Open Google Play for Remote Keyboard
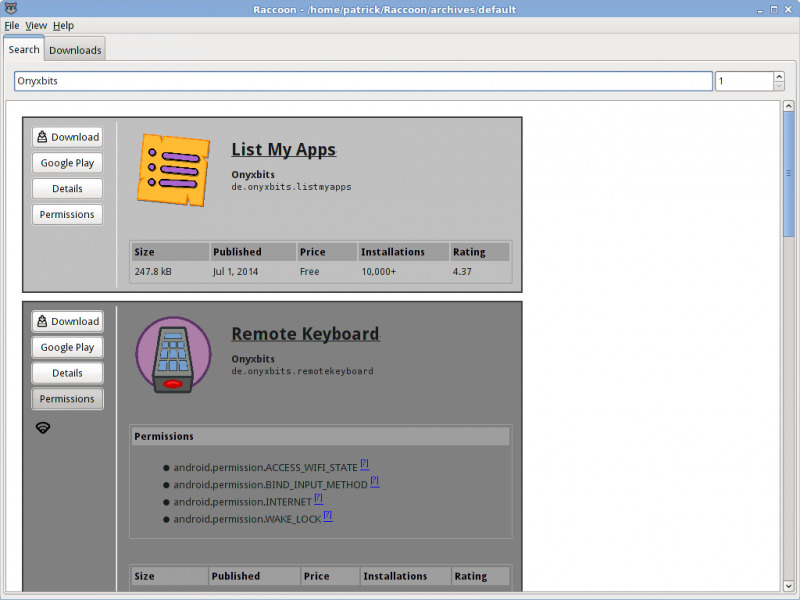The height and width of the screenshot is (600, 800). click(x=67, y=347)
